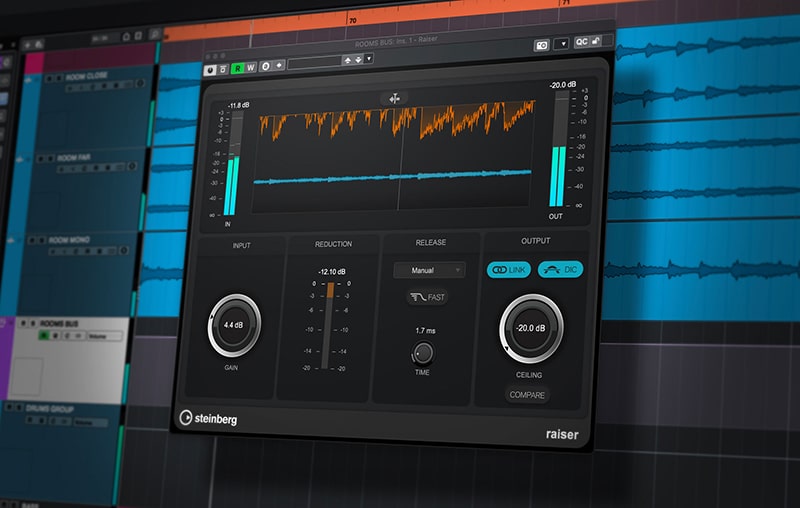Click the Steinberg logo
800x508 pixels.
click(208, 418)
